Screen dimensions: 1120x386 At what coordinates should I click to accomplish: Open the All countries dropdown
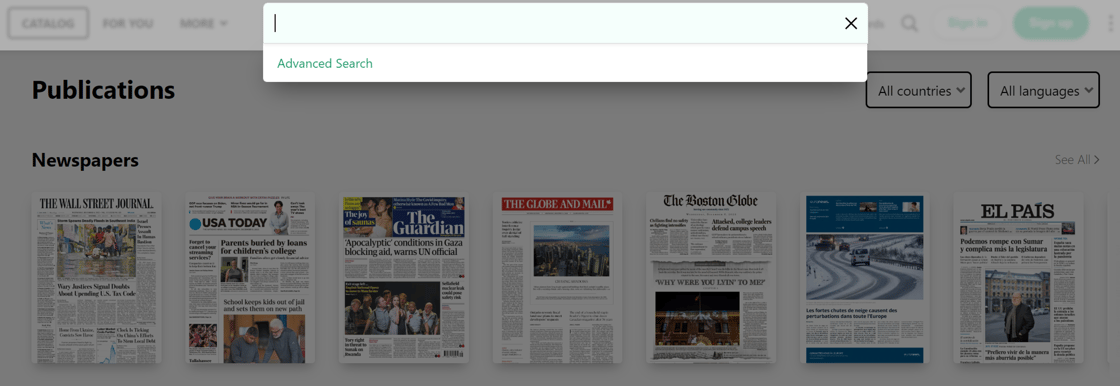pos(919,90)
